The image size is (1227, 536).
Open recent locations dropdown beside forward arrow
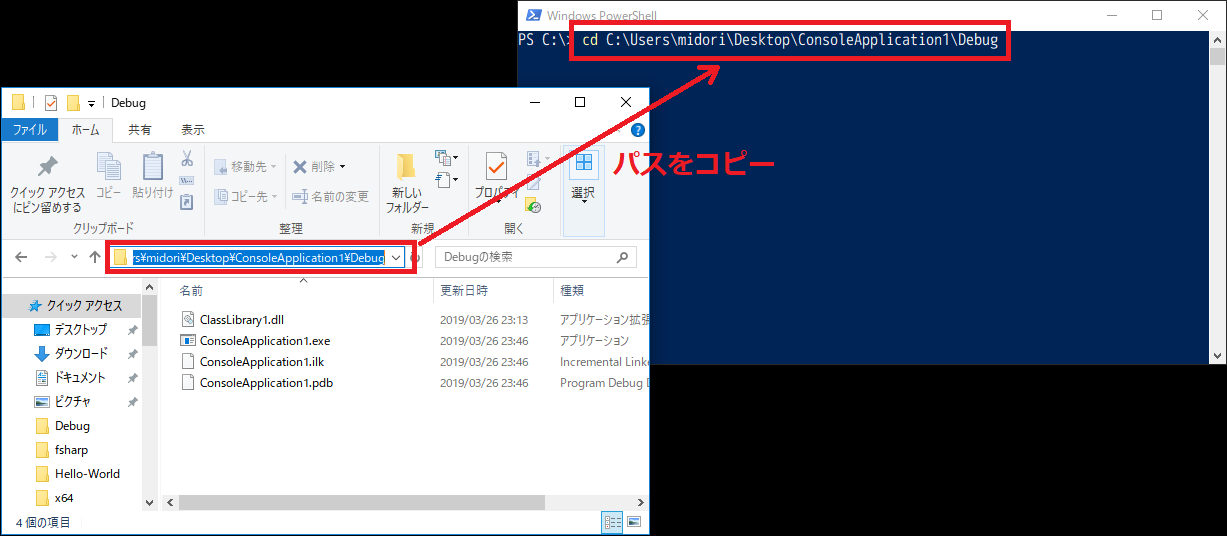(x=74, y=257)
